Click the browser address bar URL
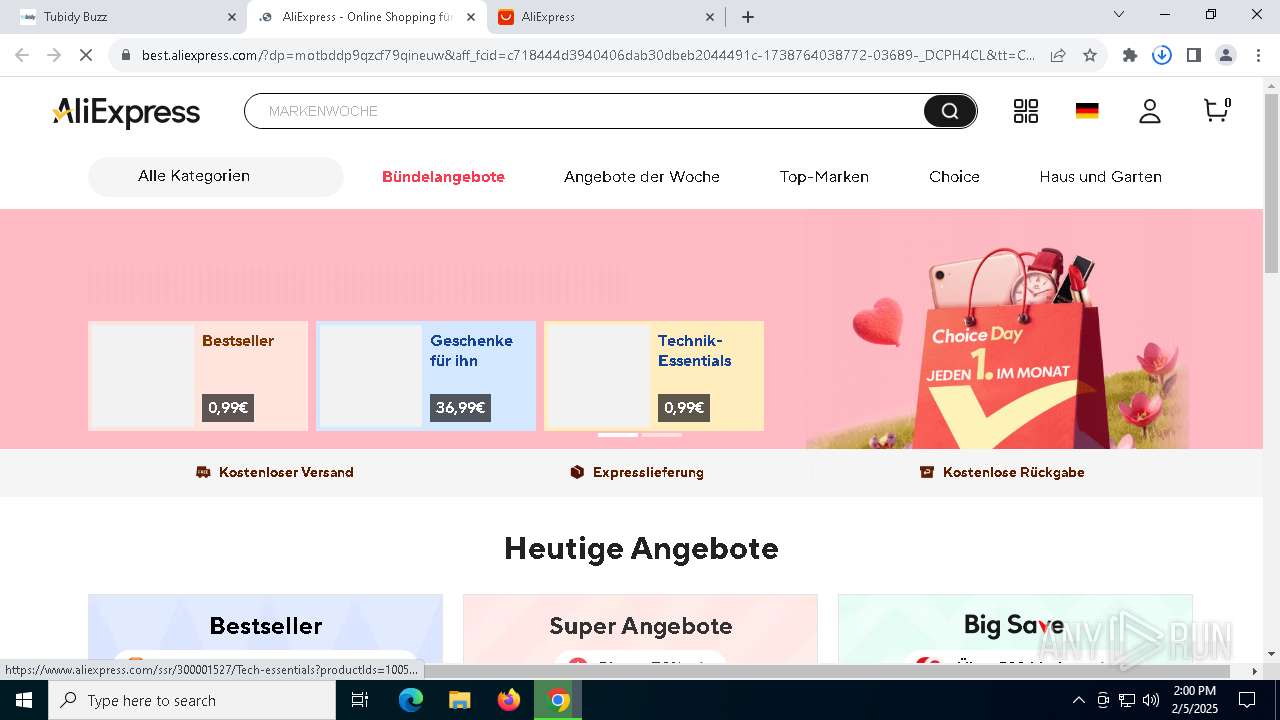Screen dimensions: 1280x720 pos(588,55)
